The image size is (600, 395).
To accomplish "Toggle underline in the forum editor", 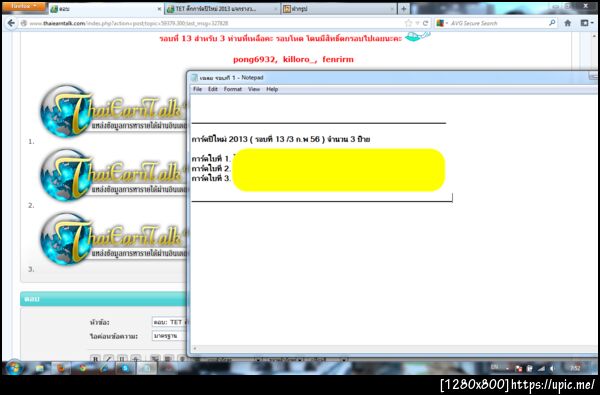I will (x=122, y=359).
